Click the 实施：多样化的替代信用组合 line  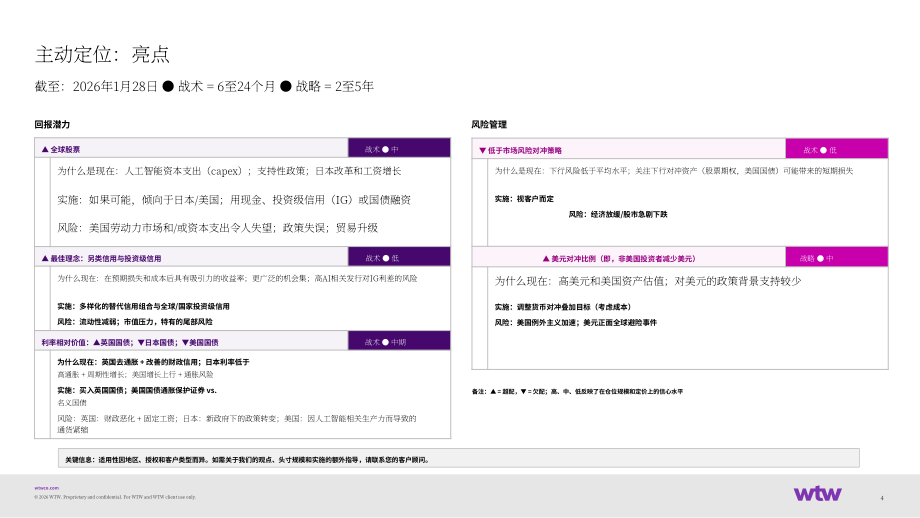[x=143, y=306]
